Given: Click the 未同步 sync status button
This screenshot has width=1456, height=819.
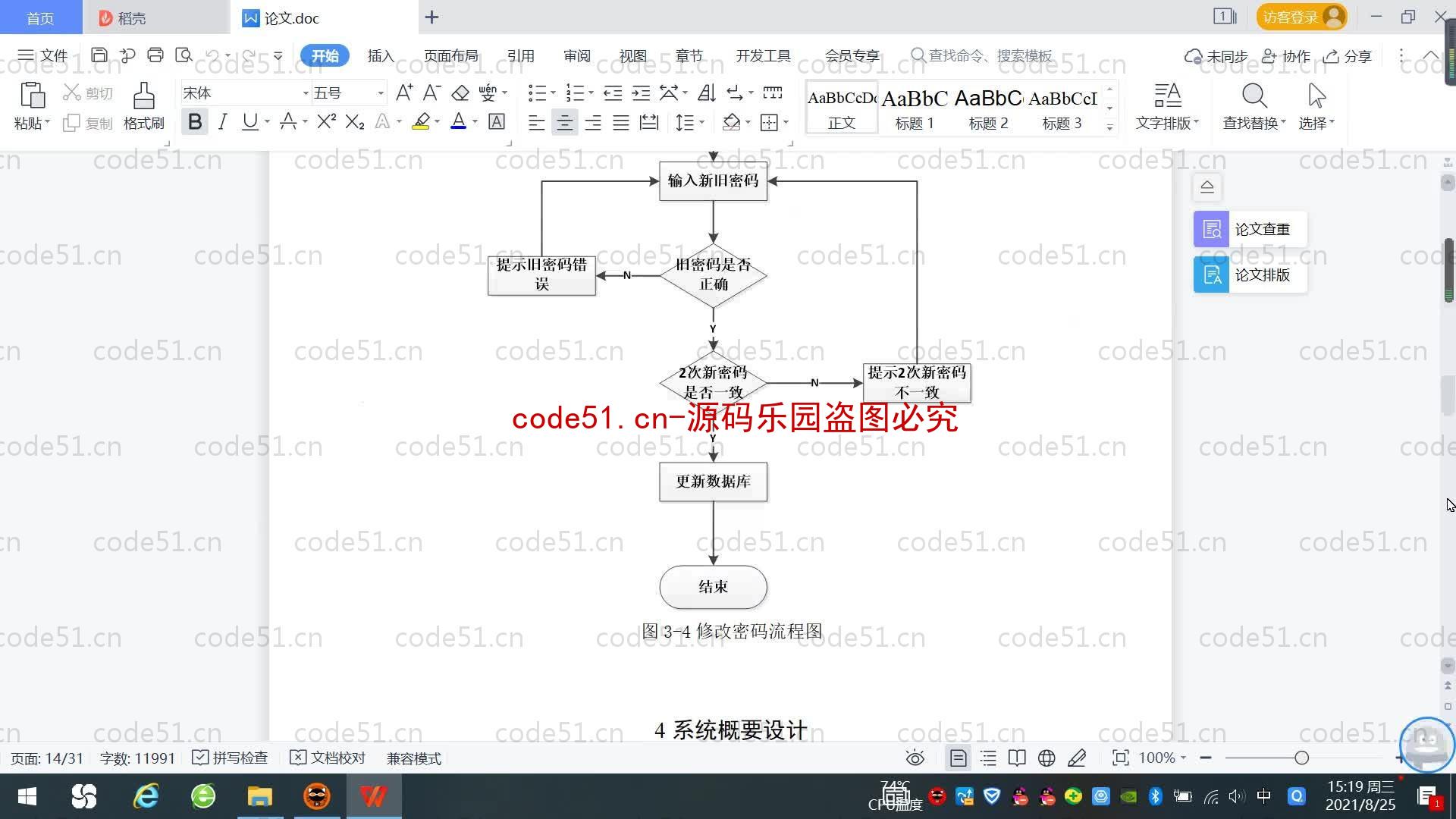Looking at the screenshot, I should tap(1216, 56).
